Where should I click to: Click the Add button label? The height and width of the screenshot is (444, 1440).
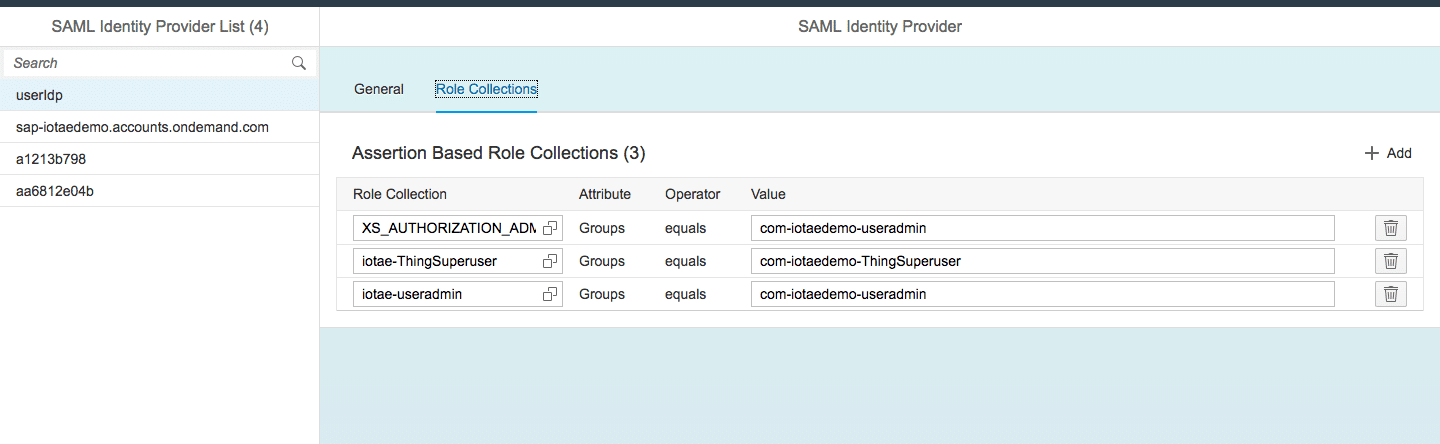click(1399, 153)
